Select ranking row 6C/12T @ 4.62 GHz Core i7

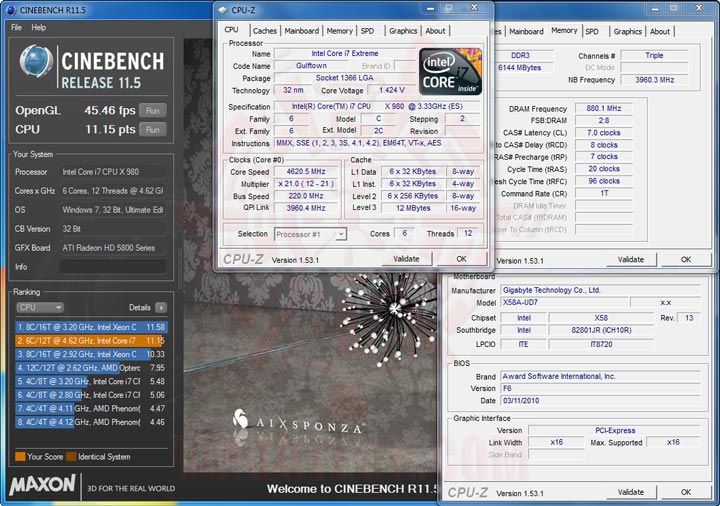91,341
